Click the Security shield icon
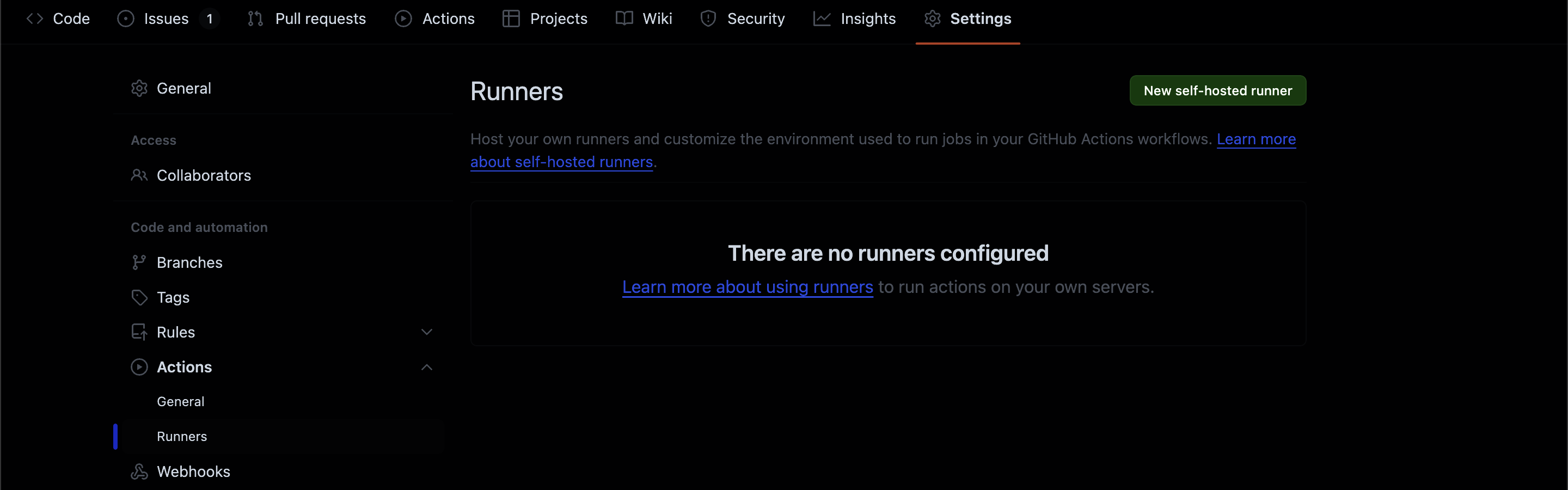Screen dimensions: 1568x490 point(708,19)
